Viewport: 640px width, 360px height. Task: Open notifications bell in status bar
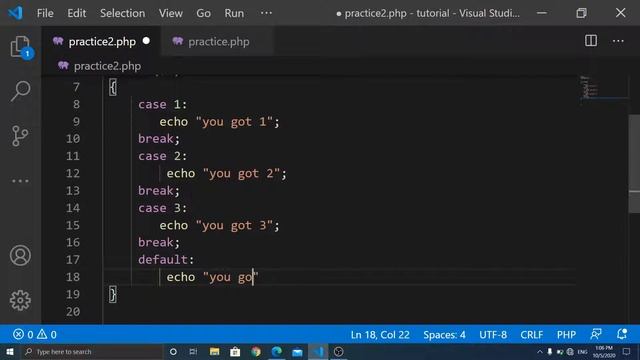pyautogui.click(x=622, y=334)
